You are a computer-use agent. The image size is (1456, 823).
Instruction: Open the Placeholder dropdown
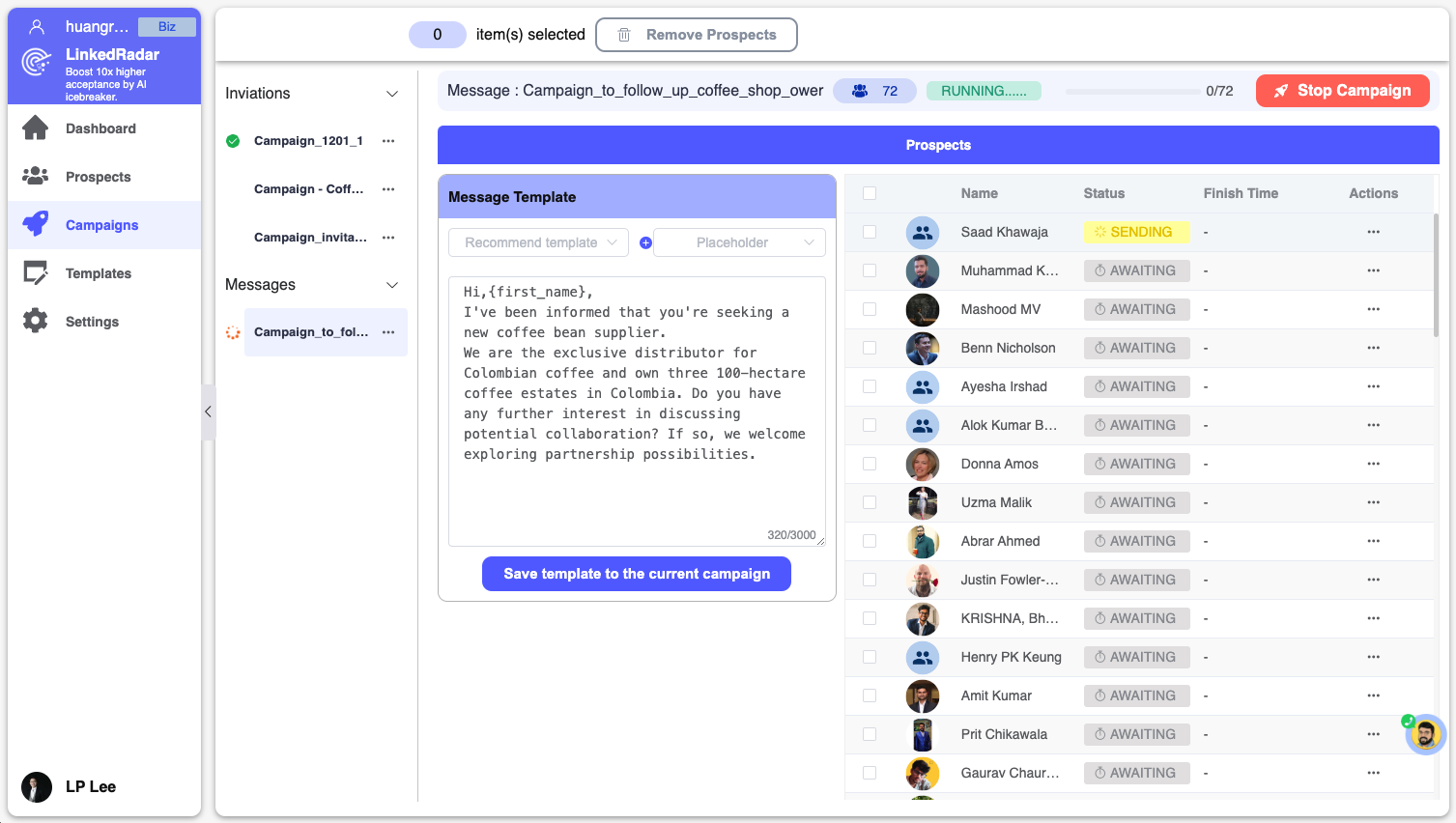tap(740, 242)
